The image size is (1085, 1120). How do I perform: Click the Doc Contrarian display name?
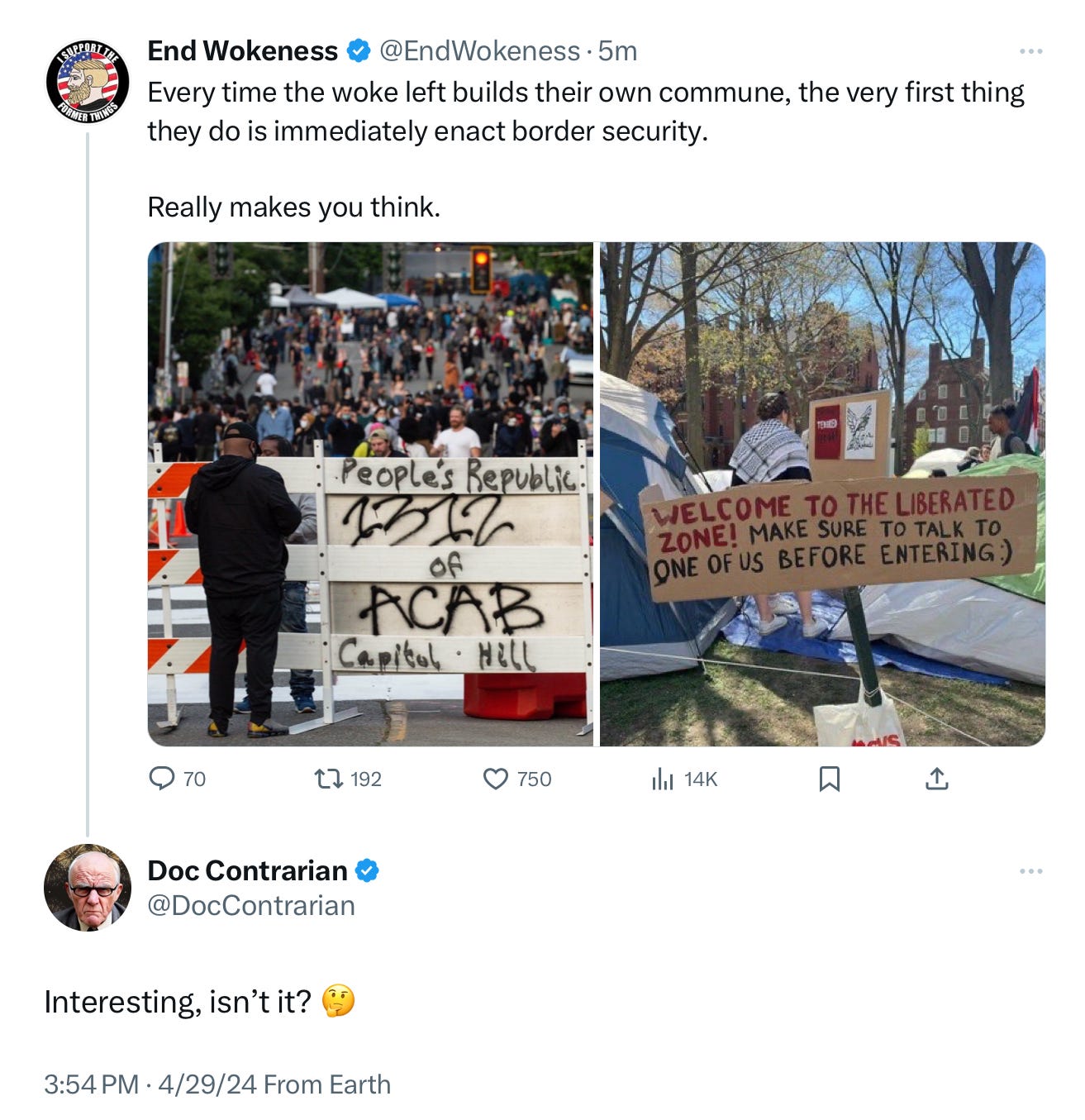tap(247, 870)
